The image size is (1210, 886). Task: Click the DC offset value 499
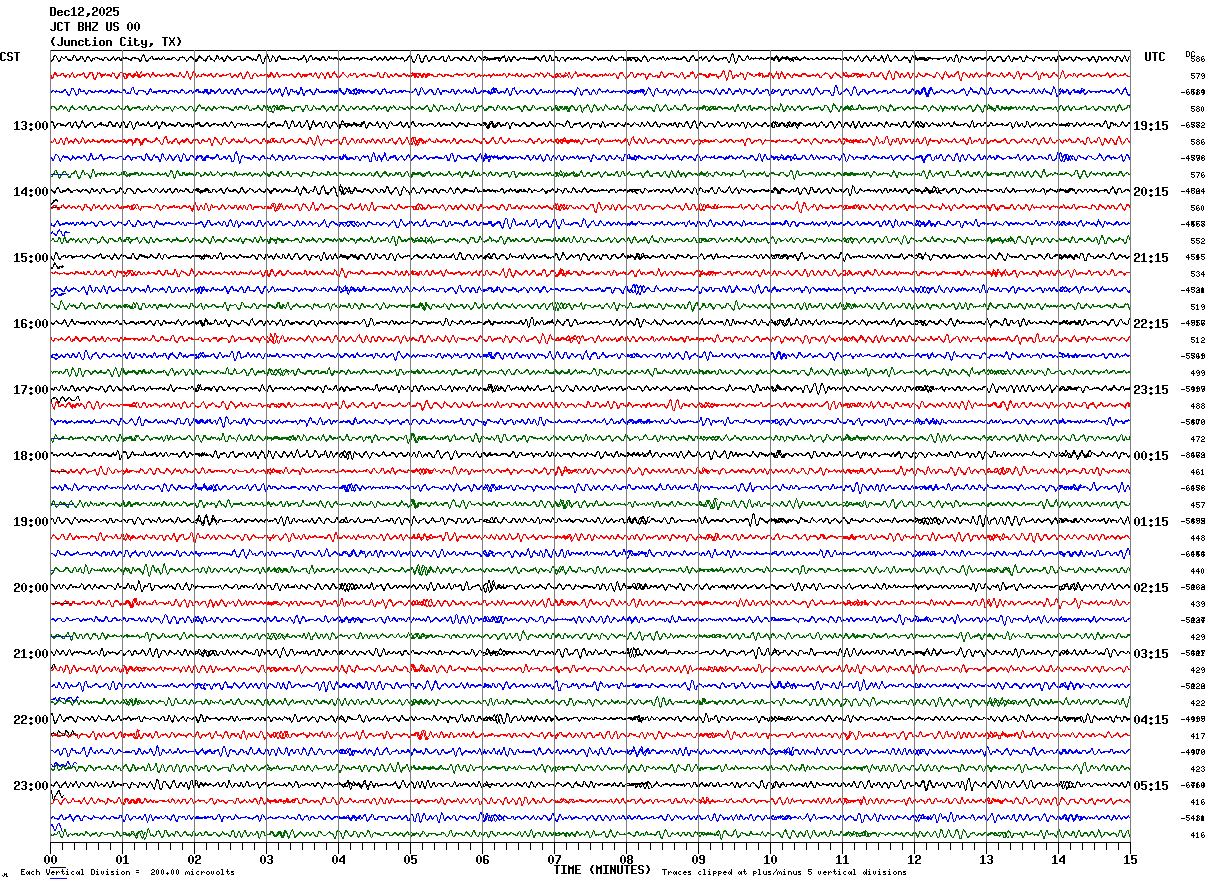pos(1197,373)
